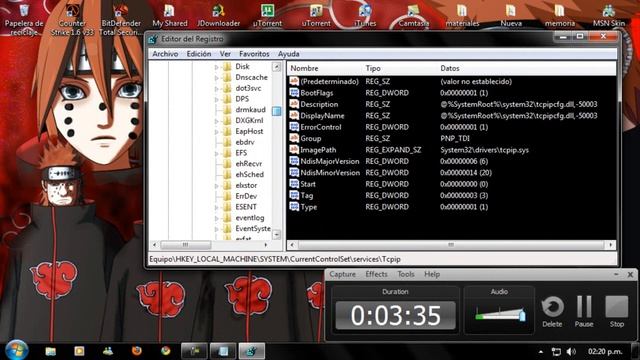Click the BootFlags DWORD value icon
This screenshot has width=640, height=360.
click(294, 93)
